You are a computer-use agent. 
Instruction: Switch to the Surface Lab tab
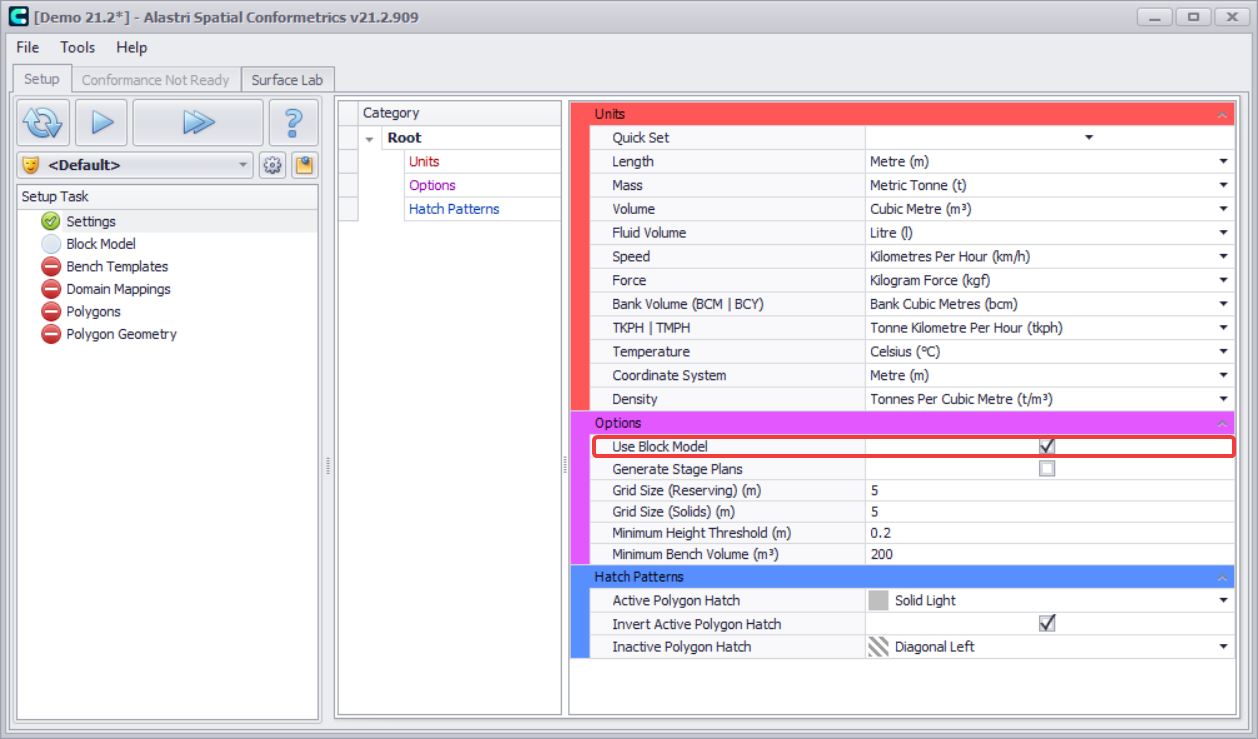287,80
